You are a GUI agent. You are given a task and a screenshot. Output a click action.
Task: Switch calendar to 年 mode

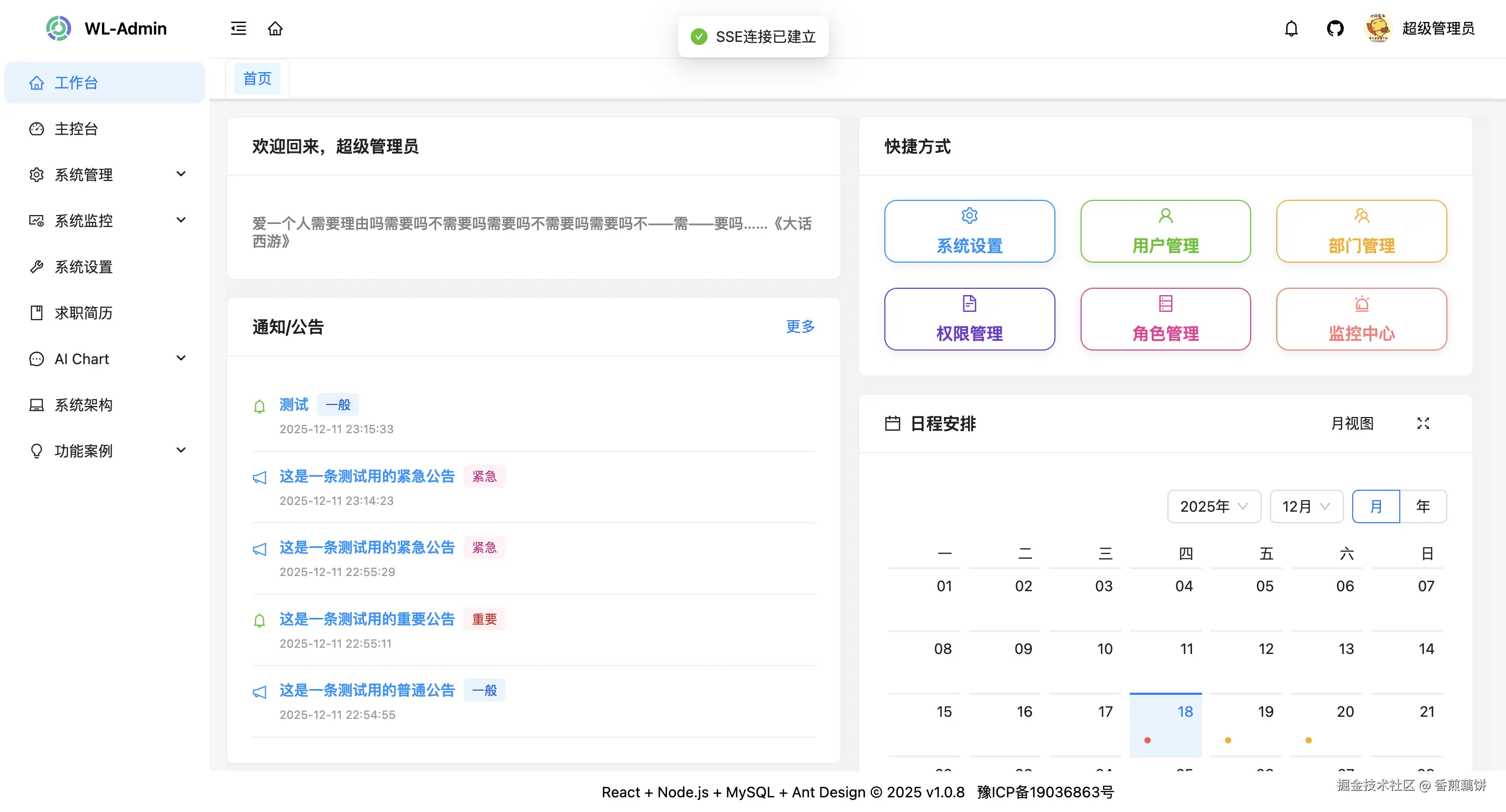[1423, 506]
